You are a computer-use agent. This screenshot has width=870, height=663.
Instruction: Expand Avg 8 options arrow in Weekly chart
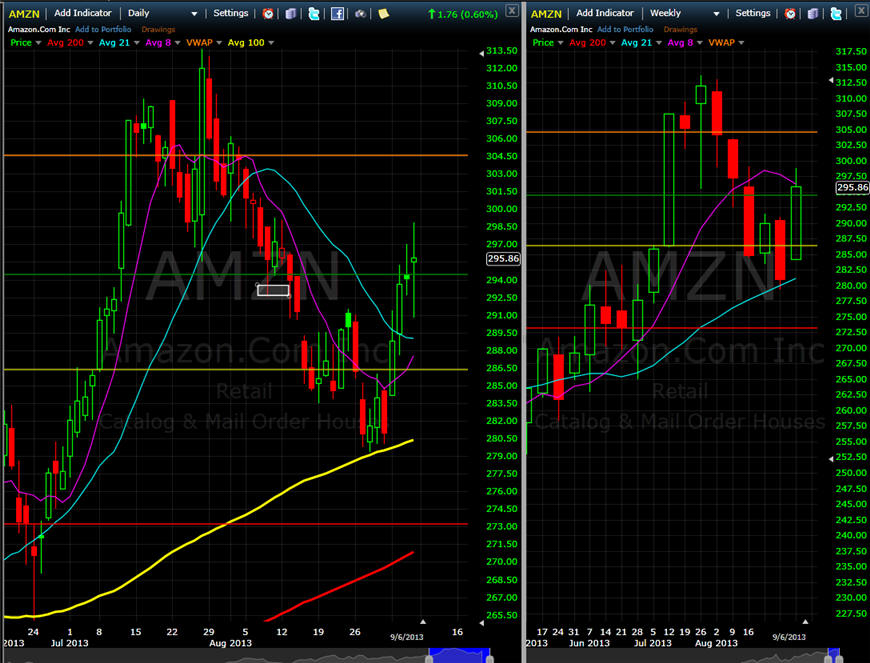coord(700,43)
